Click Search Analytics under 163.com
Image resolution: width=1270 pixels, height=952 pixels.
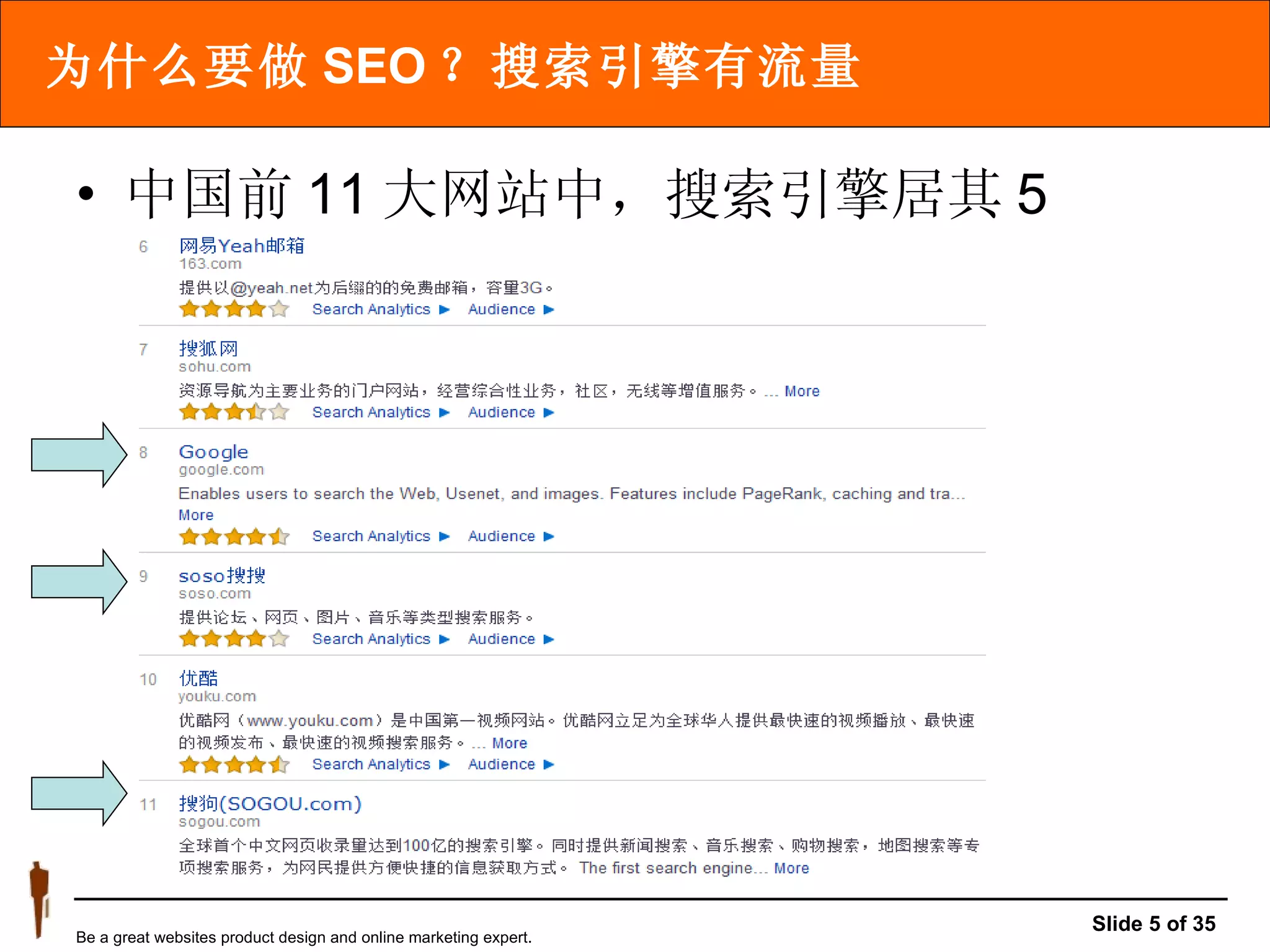click(x=371, y=309)
